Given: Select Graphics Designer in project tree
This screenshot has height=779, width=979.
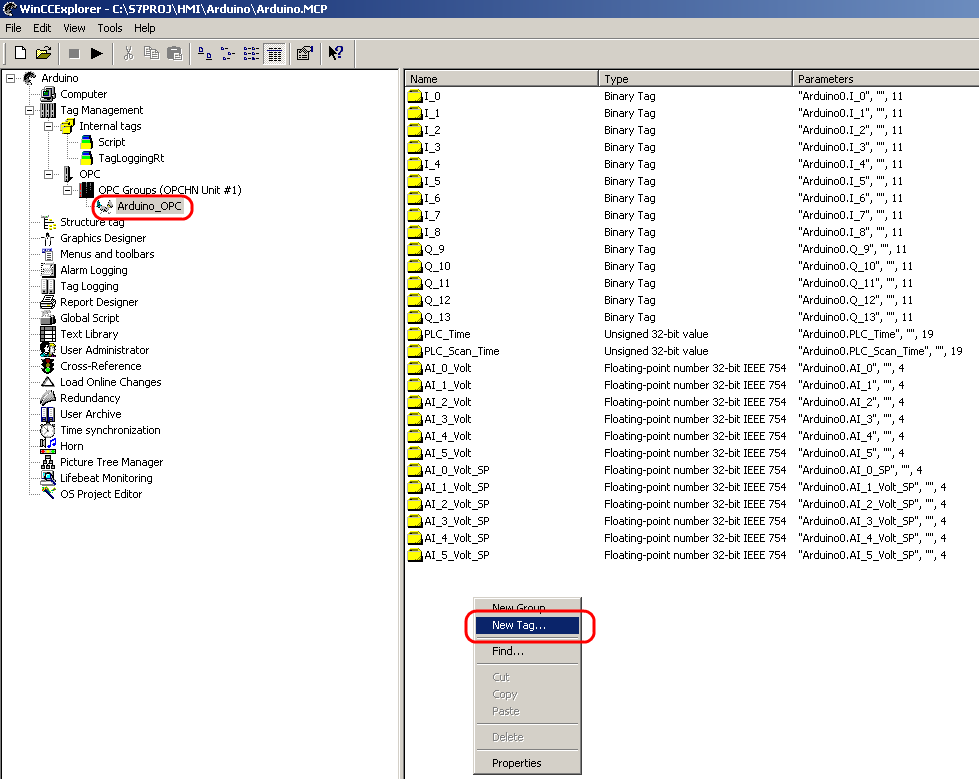Looking at the screenshot, I should [x=103, y=238].
